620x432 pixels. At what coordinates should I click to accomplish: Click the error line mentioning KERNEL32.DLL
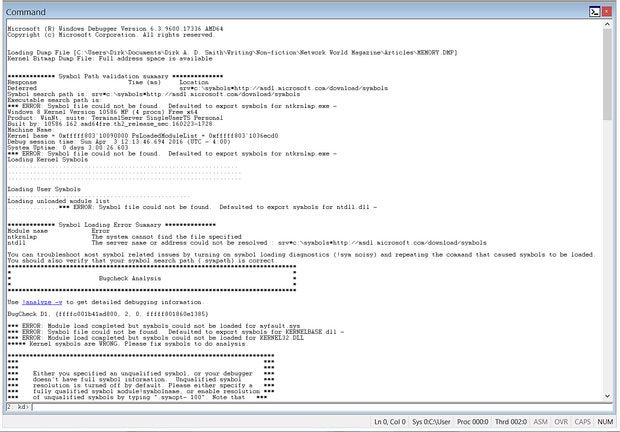click(x=156, y=338)
